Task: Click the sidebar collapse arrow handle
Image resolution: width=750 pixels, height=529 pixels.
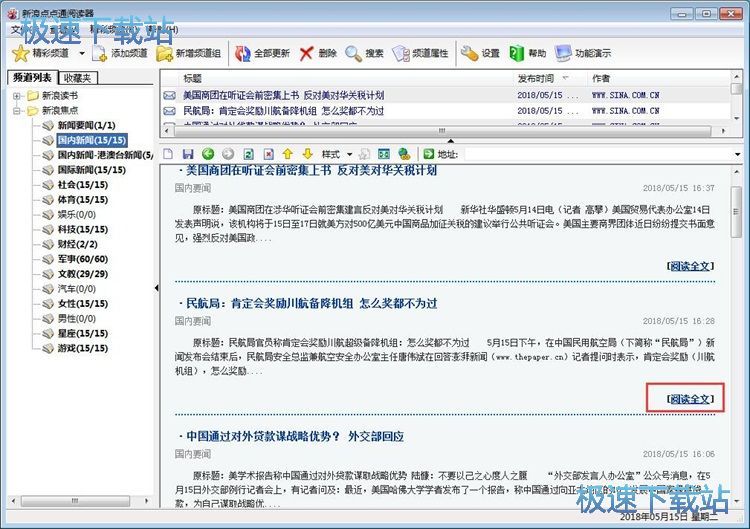Action: pyautogui.click(x=156, y=288)
